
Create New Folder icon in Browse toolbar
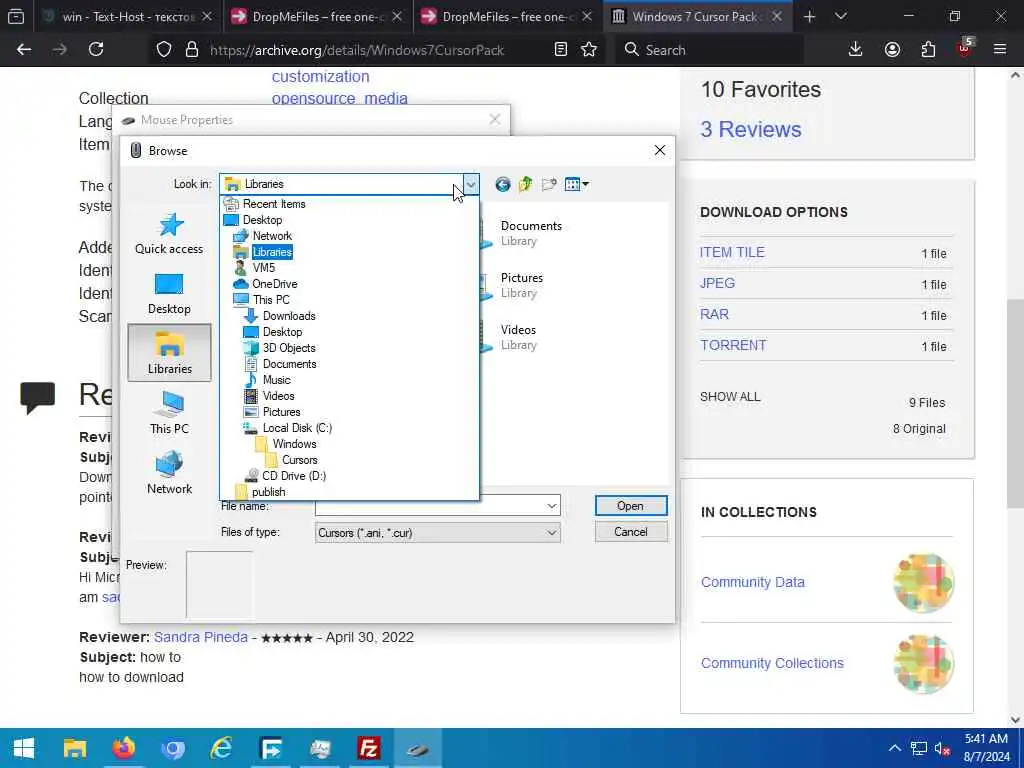[549, 184]
